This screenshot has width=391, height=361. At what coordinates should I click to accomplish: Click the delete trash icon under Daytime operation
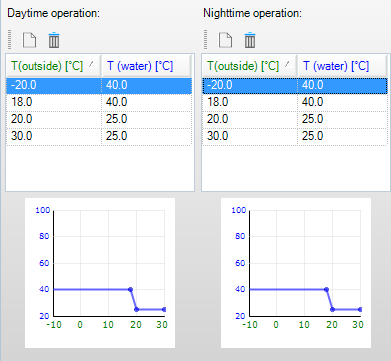(54, 40)
